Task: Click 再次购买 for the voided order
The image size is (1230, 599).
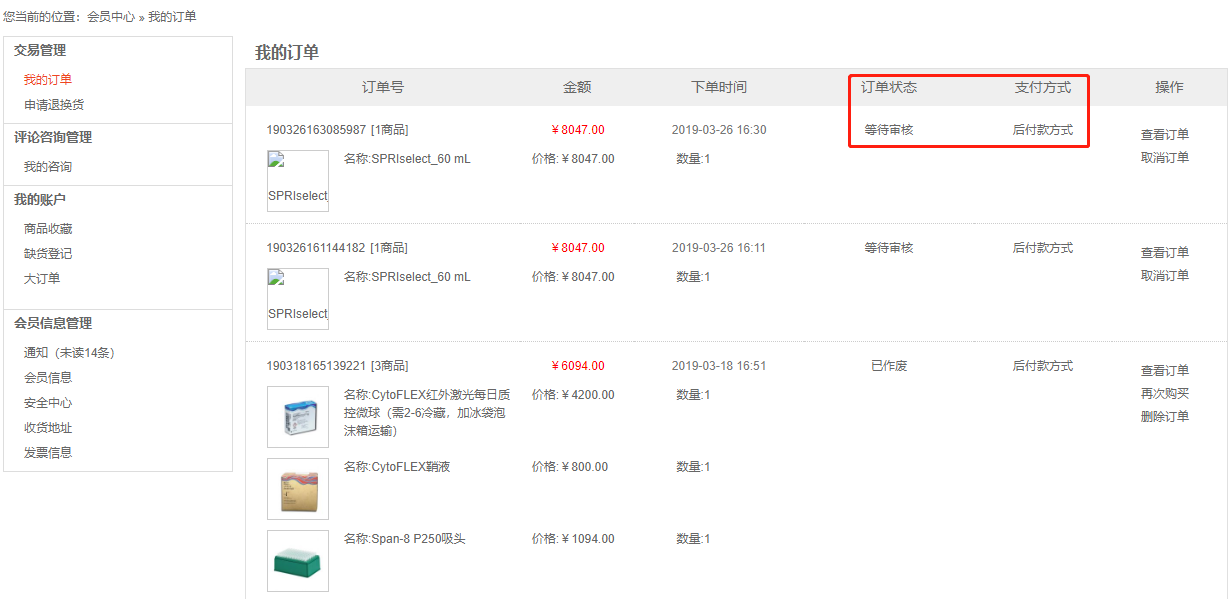Action: [1165, 394]
